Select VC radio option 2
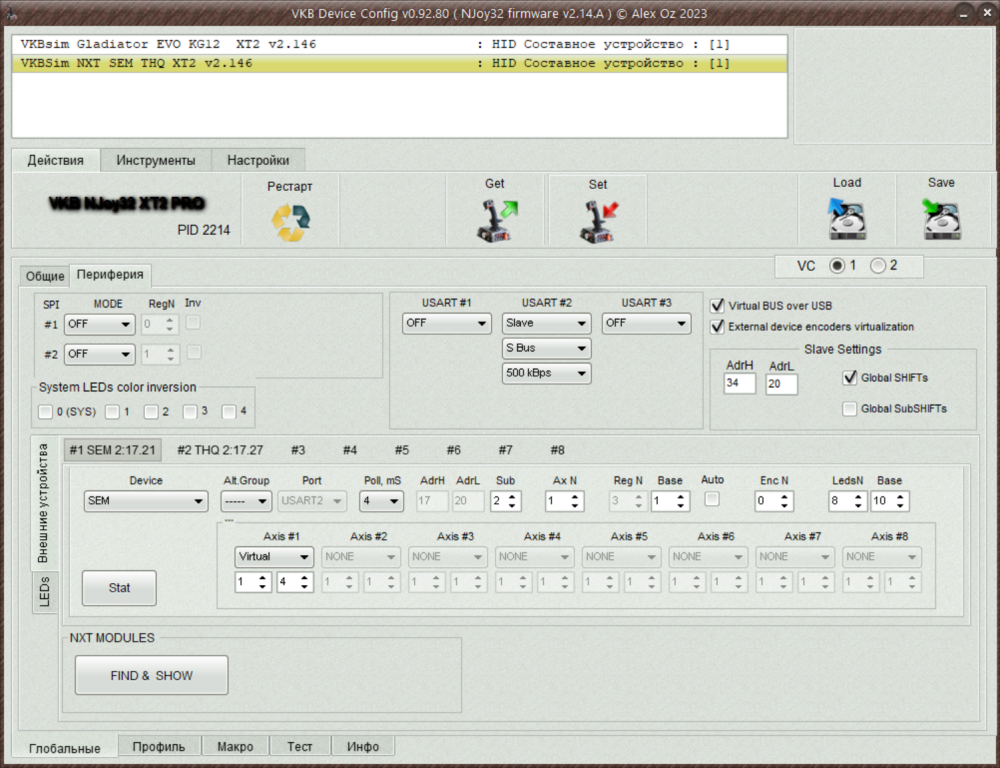 point(878,266)
